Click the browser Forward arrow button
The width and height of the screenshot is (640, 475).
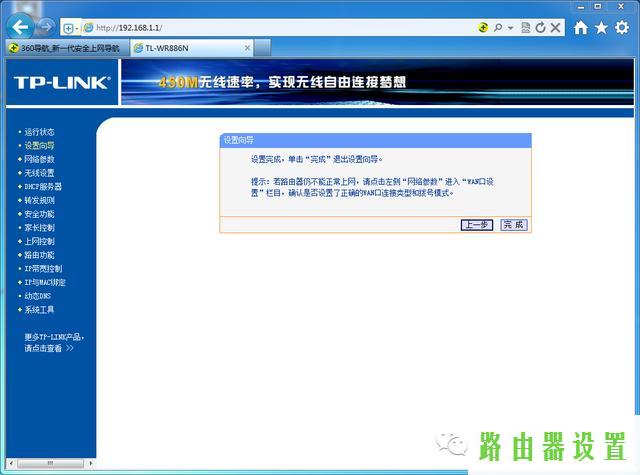tap(46, 26)
